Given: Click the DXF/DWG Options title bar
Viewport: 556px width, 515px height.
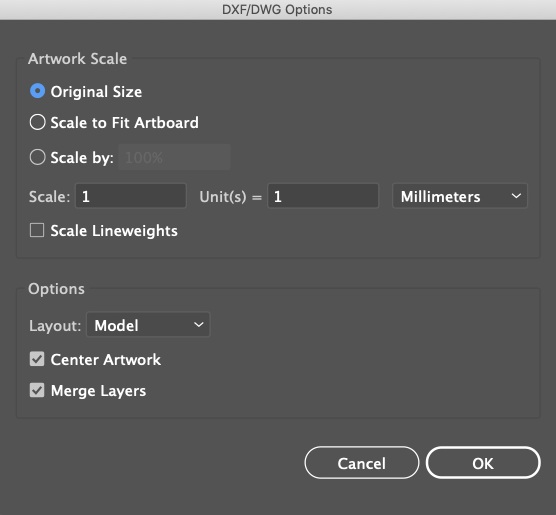Looking at the screenshot, I should [278, 10].
